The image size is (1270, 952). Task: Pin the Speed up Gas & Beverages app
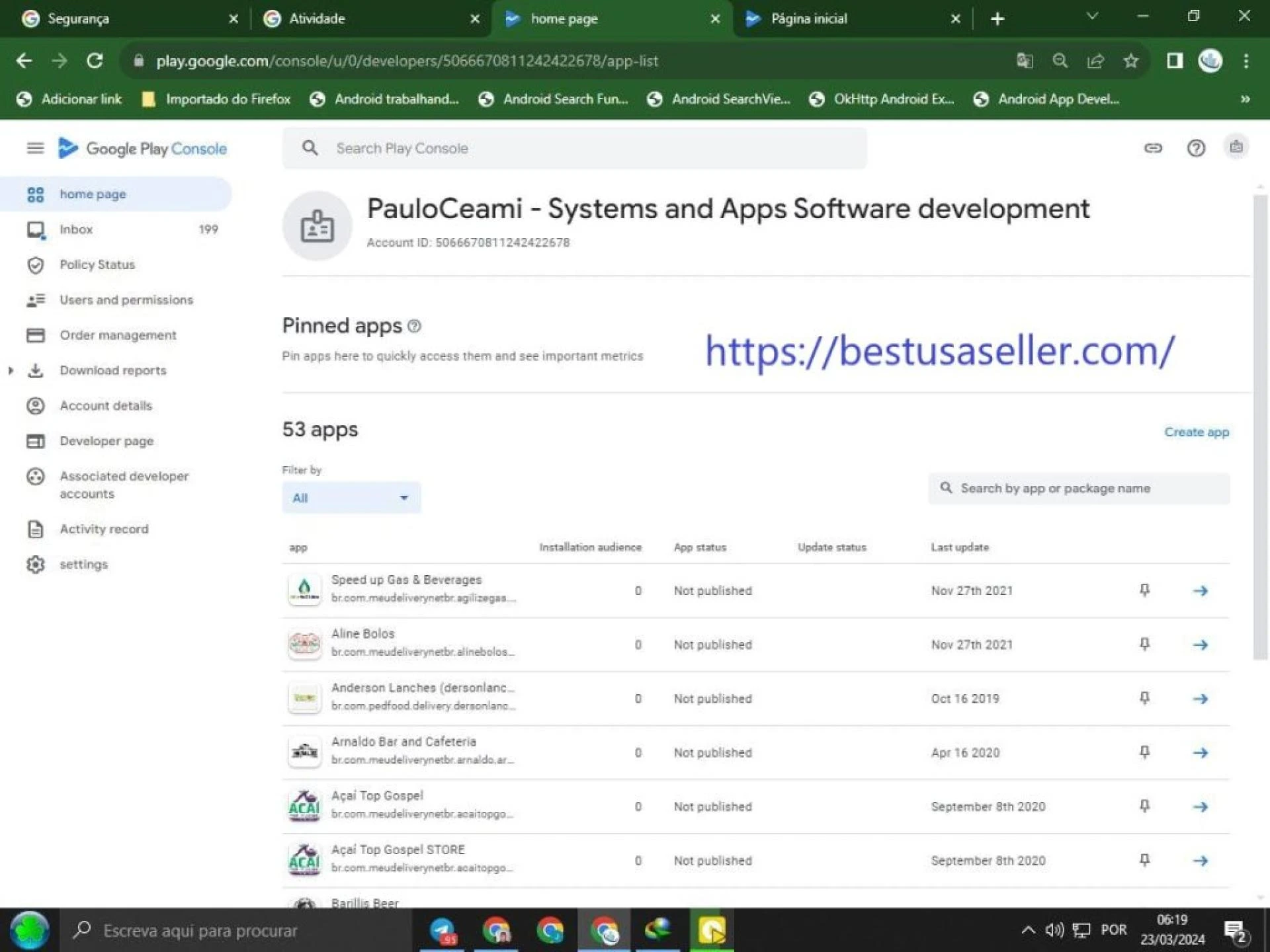(1144, 590)
